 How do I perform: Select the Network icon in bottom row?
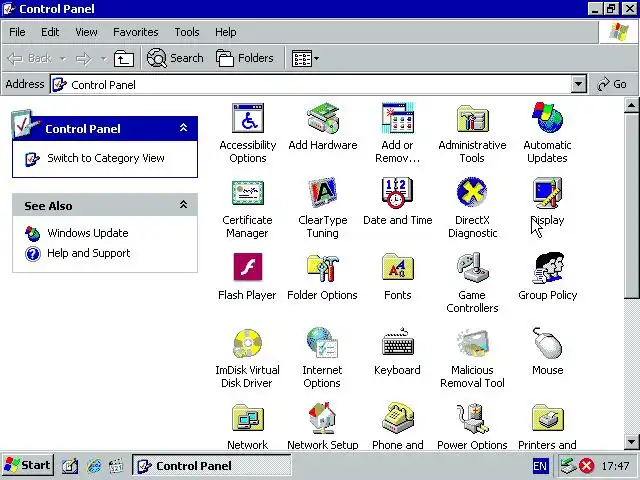click(248, 419)
